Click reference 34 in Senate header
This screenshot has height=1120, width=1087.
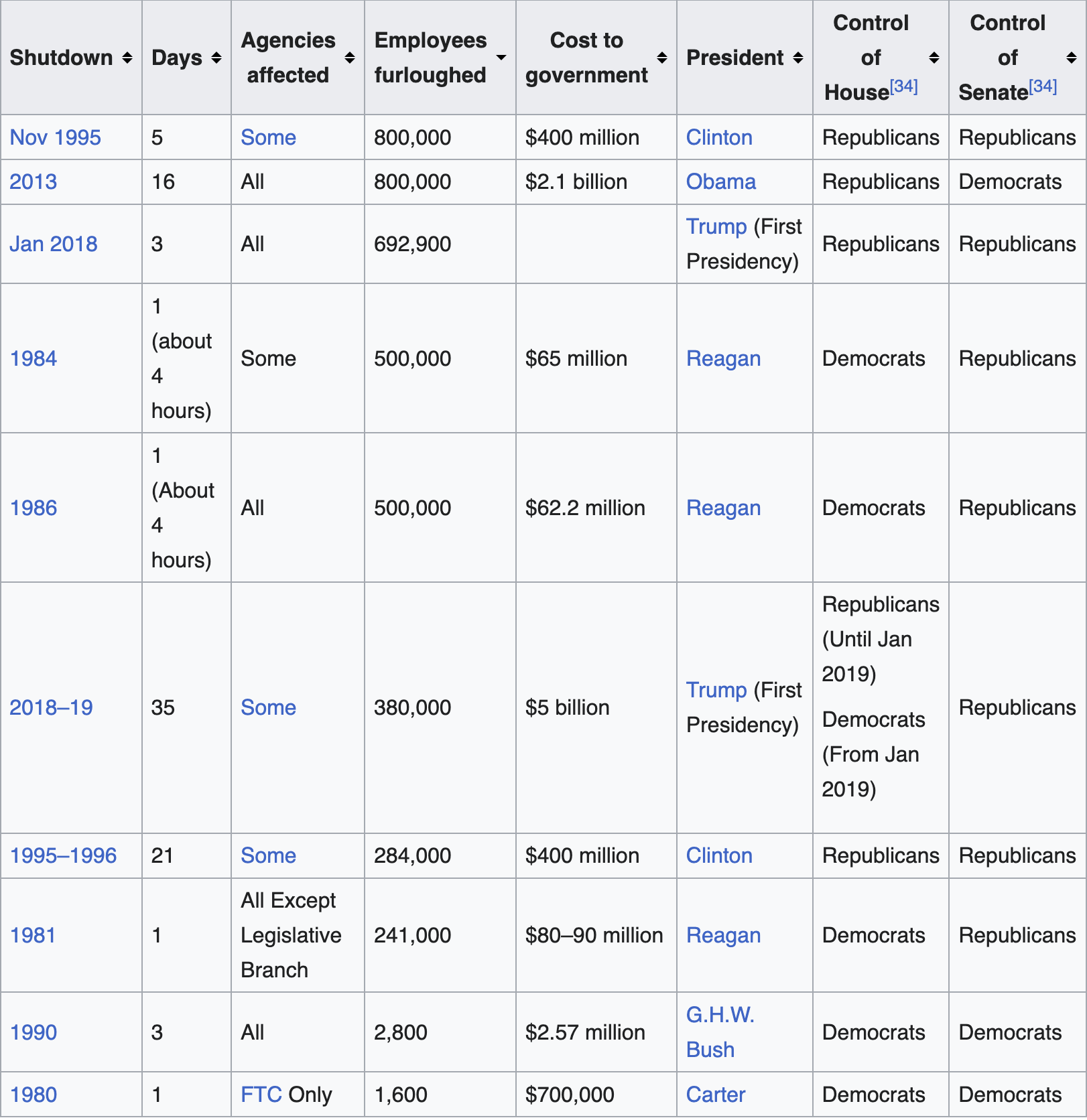coord(1043,86)
